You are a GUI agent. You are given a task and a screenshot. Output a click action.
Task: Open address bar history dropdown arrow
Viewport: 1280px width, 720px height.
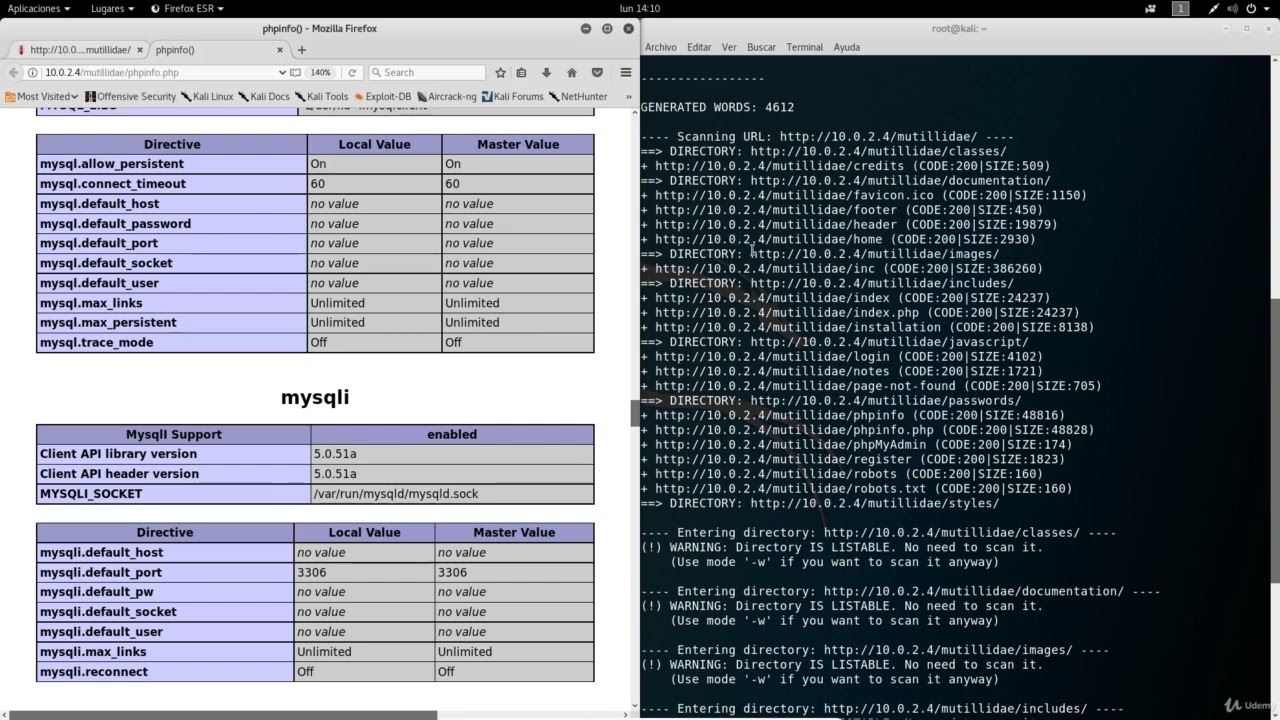click(x=282, y=73)
